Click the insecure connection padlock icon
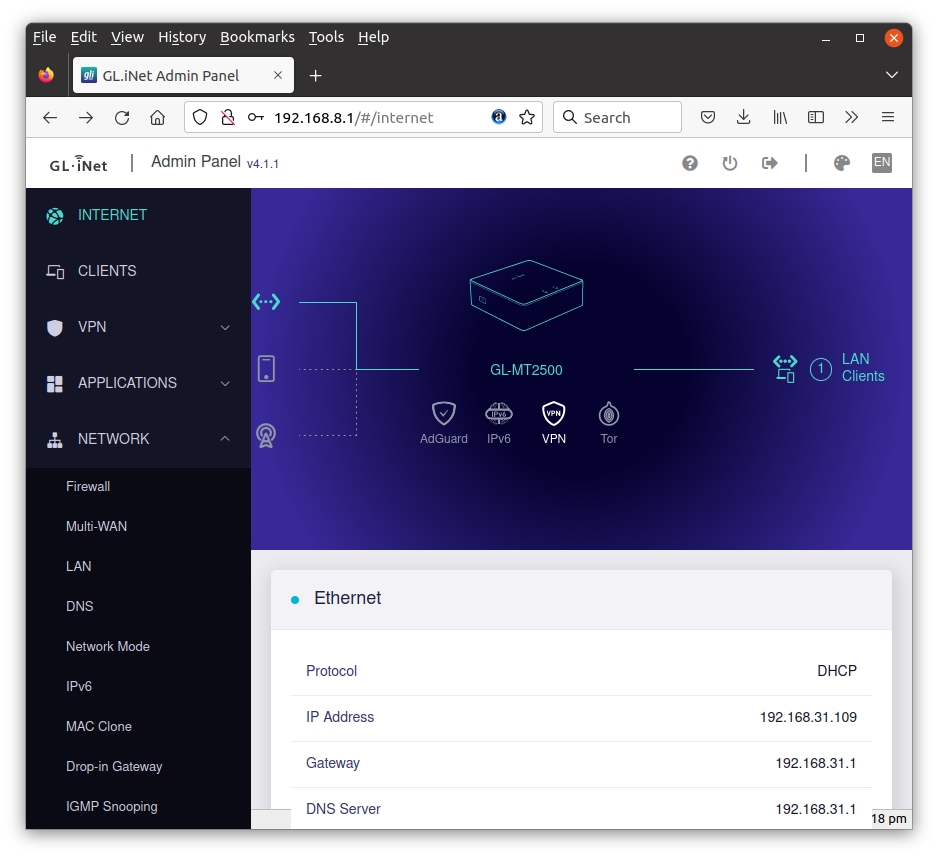938x858 pixels. [x=227, y=117]
